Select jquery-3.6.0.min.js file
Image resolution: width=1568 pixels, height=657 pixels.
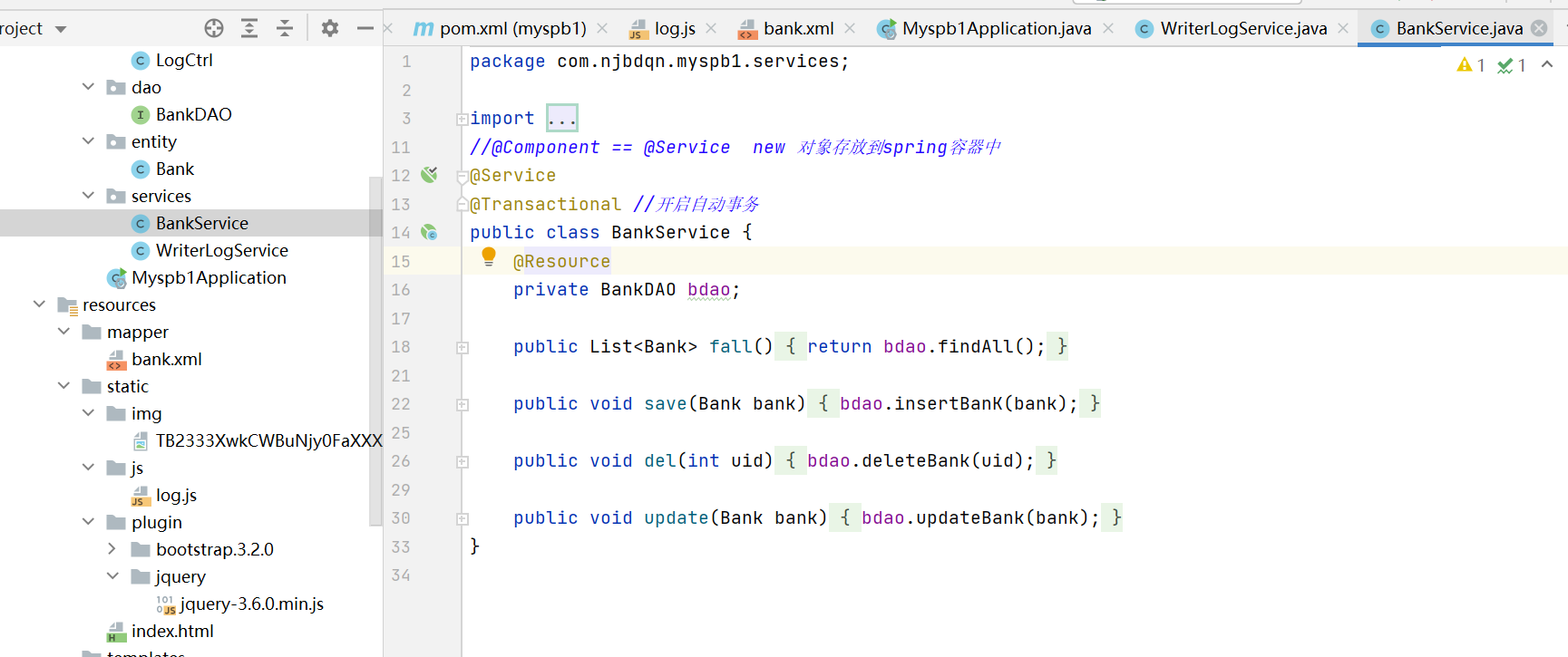tap(251, 604)
